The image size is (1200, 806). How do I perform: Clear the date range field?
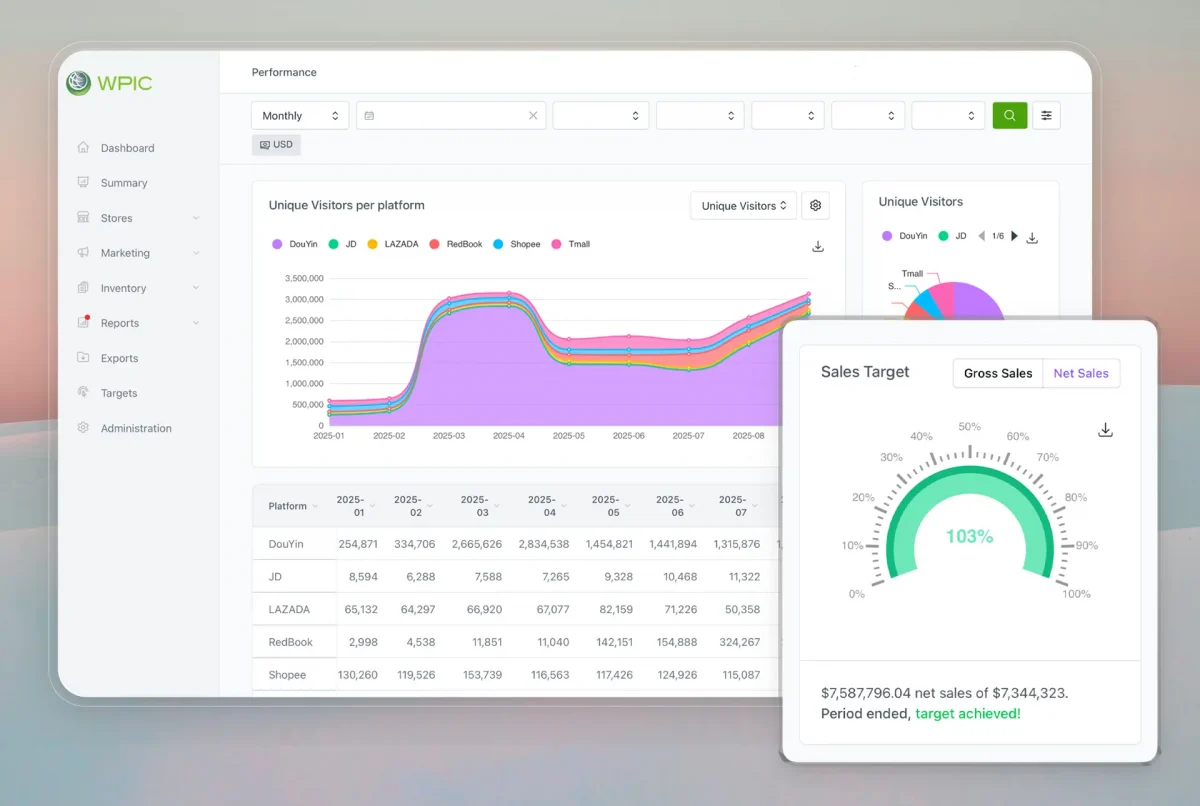(533, 115)
